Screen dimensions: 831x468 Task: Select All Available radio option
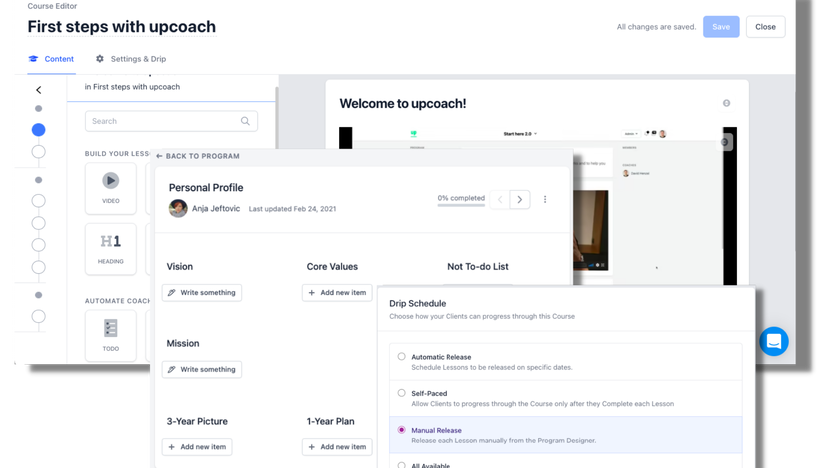(x=402, y=465)
